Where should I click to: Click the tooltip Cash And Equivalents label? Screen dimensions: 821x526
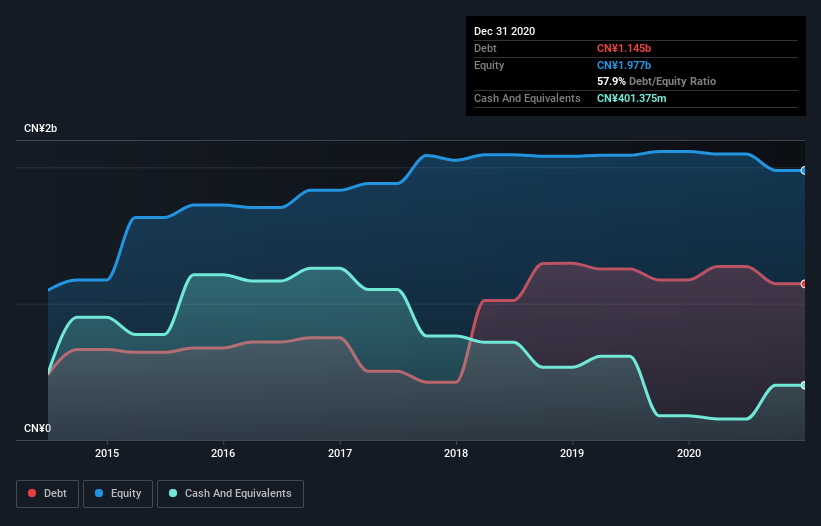pos(527,98)
